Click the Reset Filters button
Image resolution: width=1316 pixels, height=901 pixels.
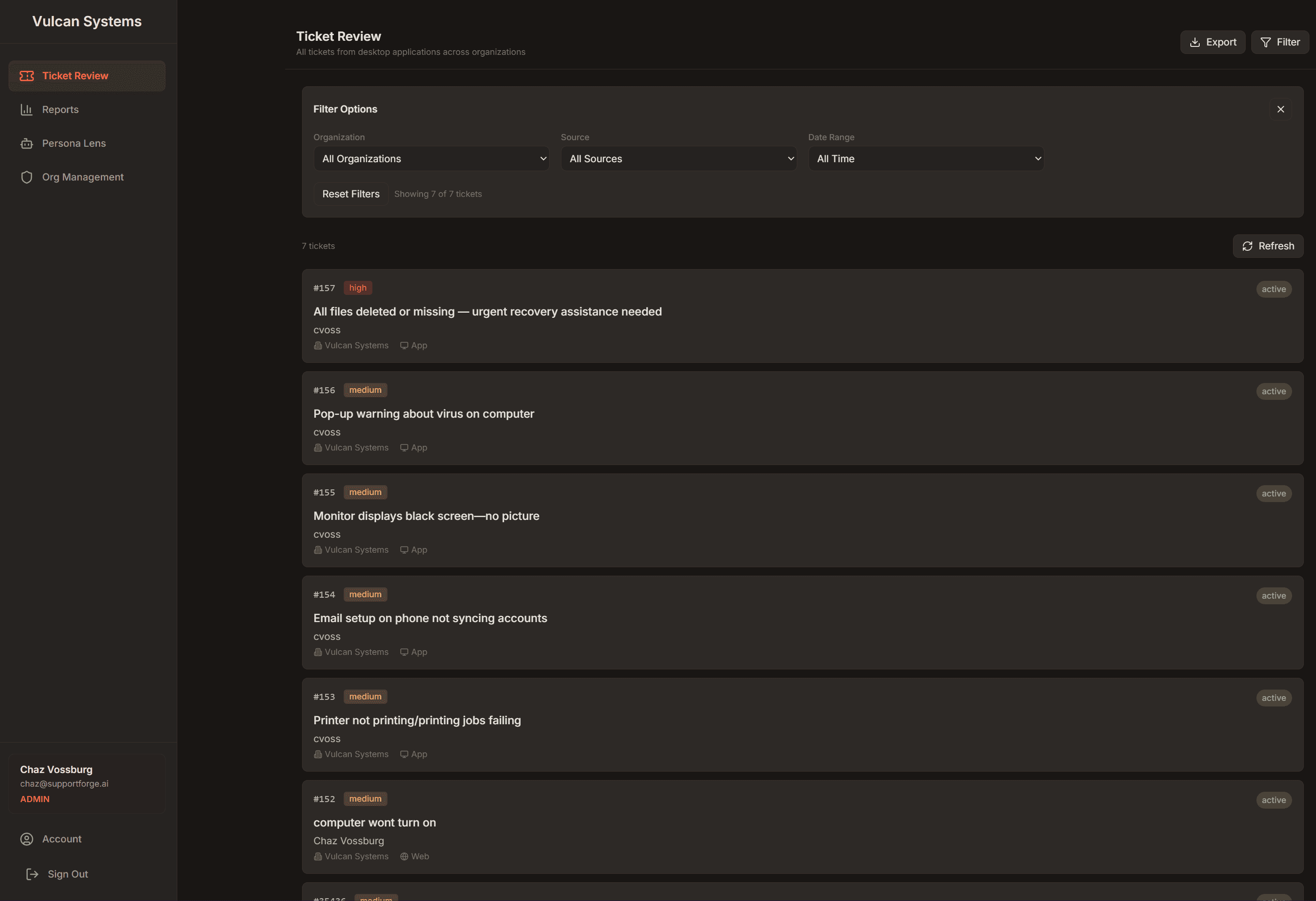350,194
